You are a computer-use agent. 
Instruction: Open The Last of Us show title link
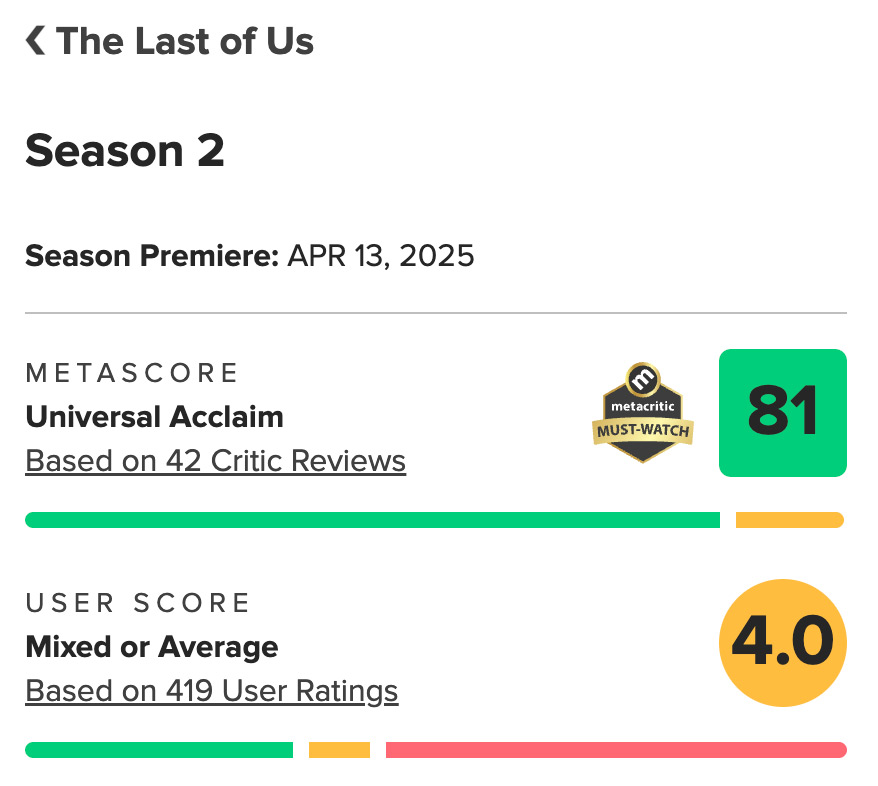(185, 41)
